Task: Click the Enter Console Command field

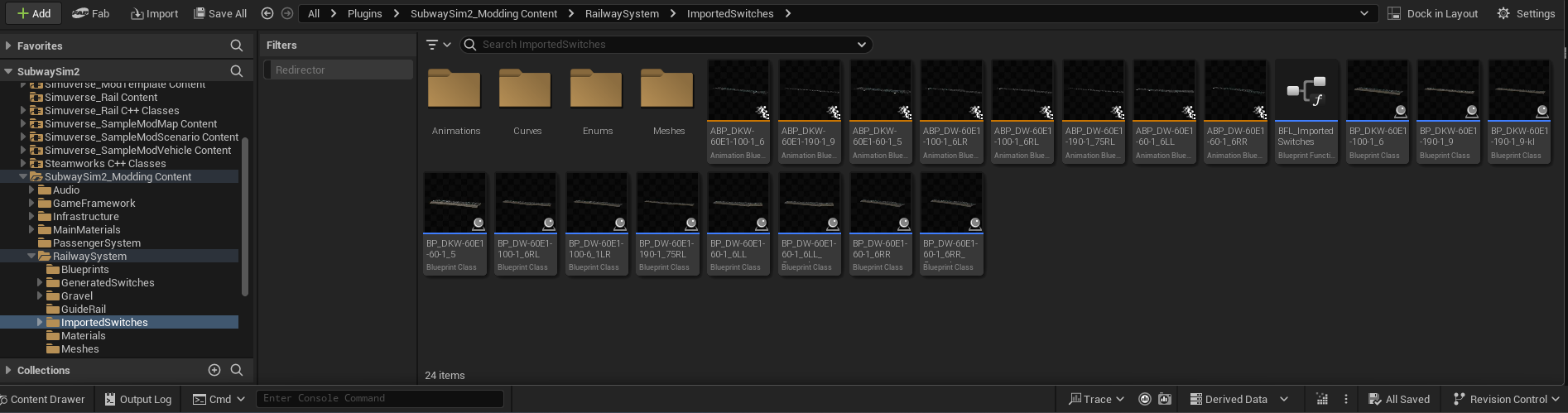Action: tap(379, 398)
